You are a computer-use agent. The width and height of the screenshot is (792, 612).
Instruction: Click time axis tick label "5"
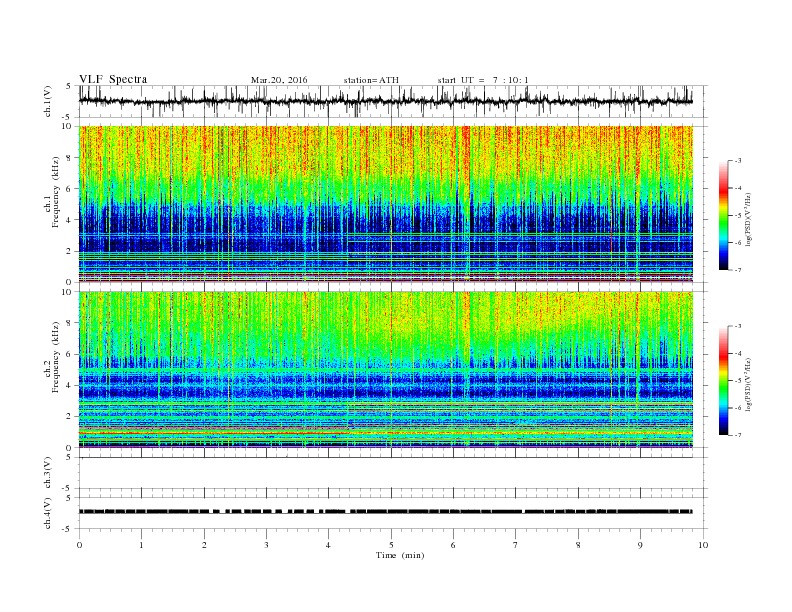coord(391,545)
